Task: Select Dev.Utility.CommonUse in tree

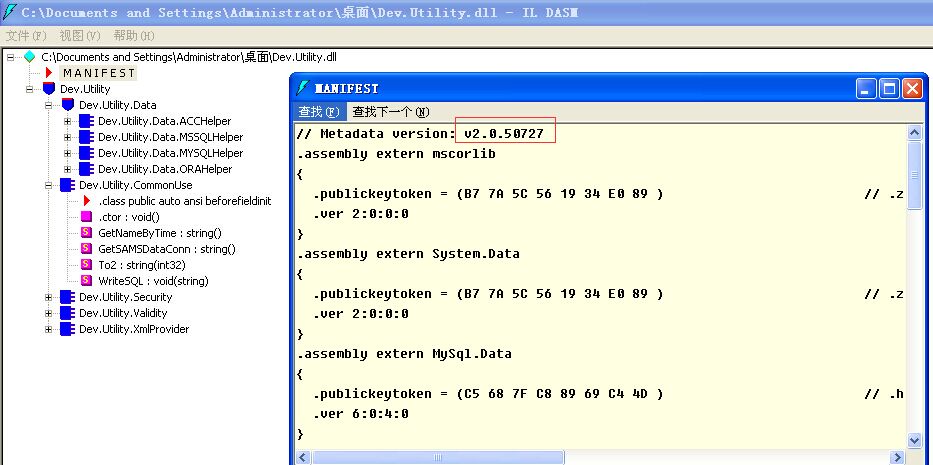Action: point(136,185)
